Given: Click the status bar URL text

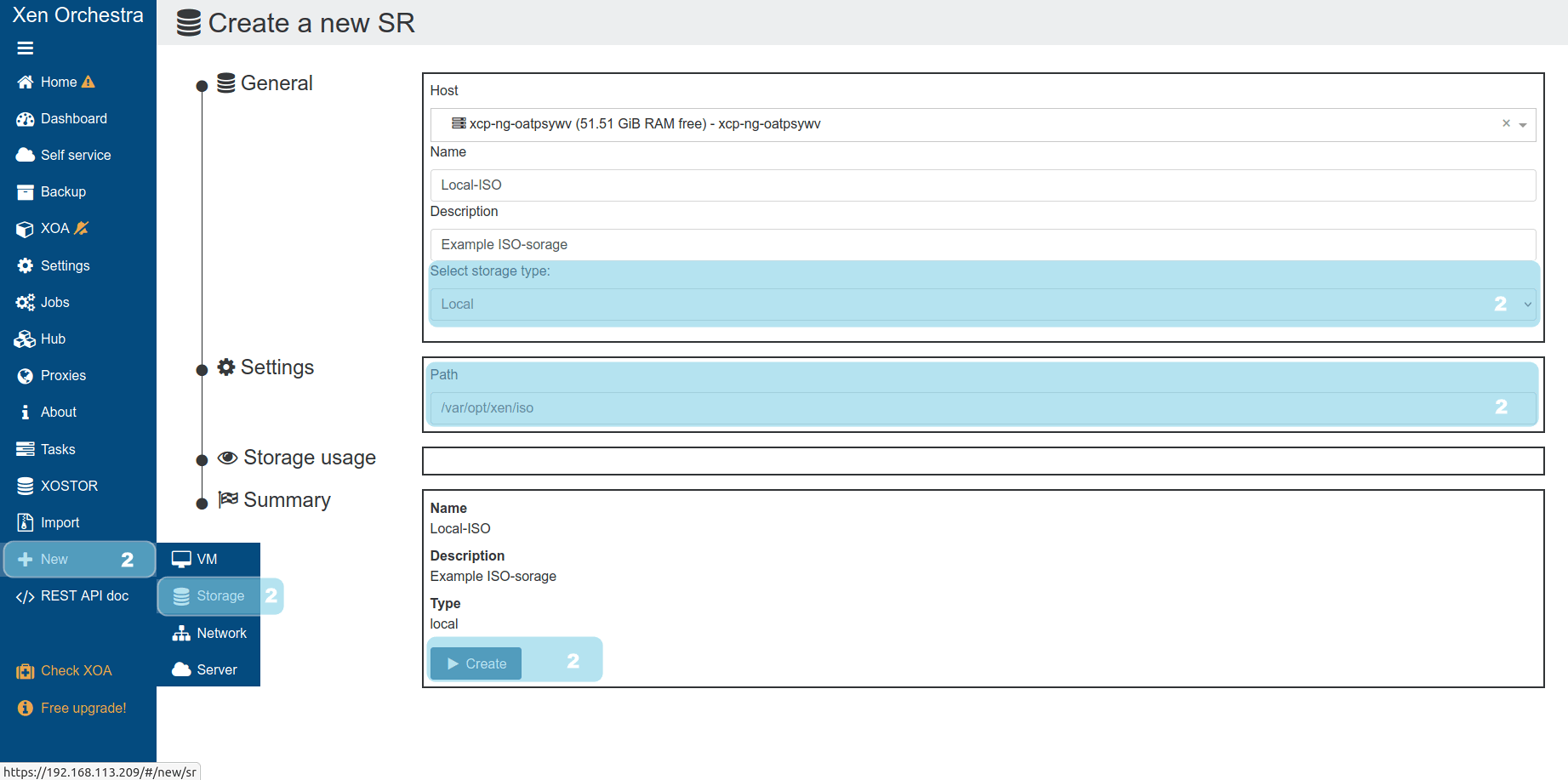Looking at the screenshot, I should [100, 772].
